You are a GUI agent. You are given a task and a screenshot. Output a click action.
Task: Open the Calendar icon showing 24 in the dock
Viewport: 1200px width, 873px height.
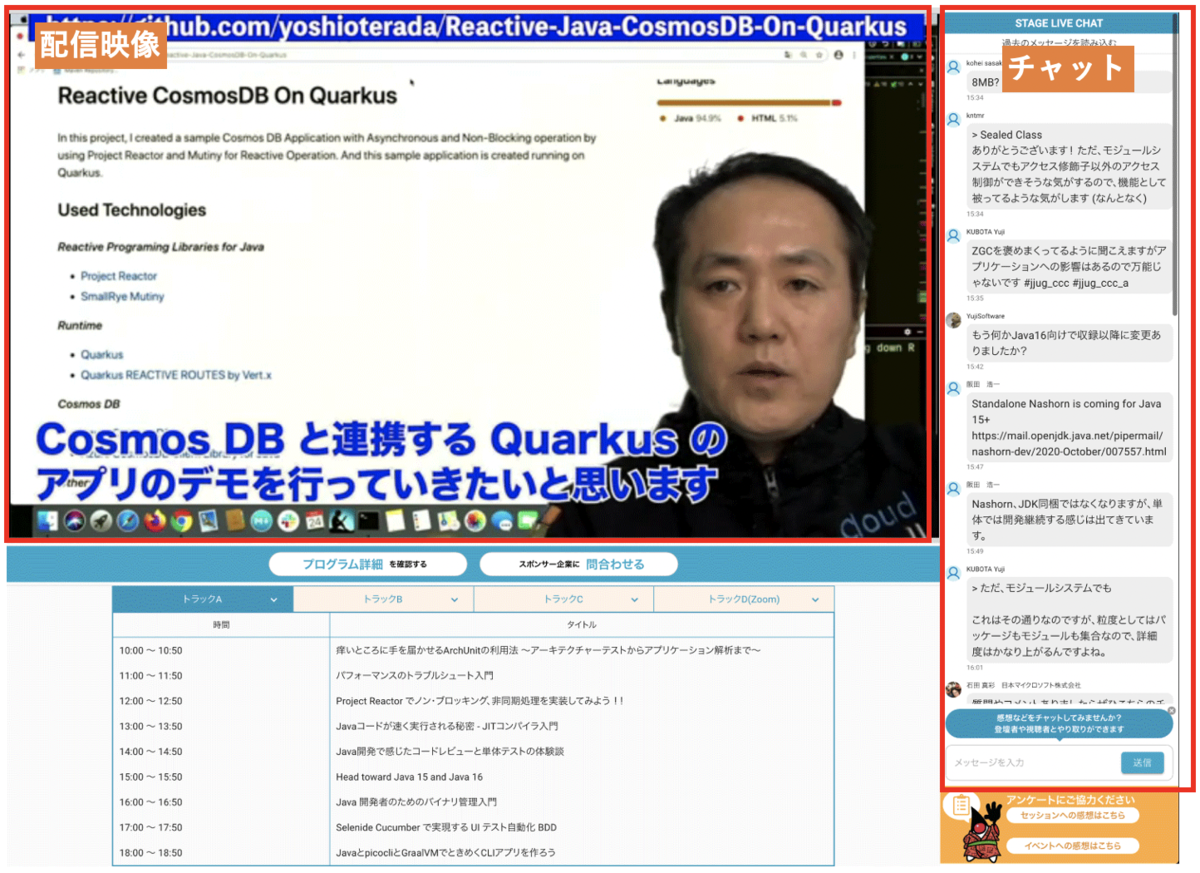[x=315, y=521]
